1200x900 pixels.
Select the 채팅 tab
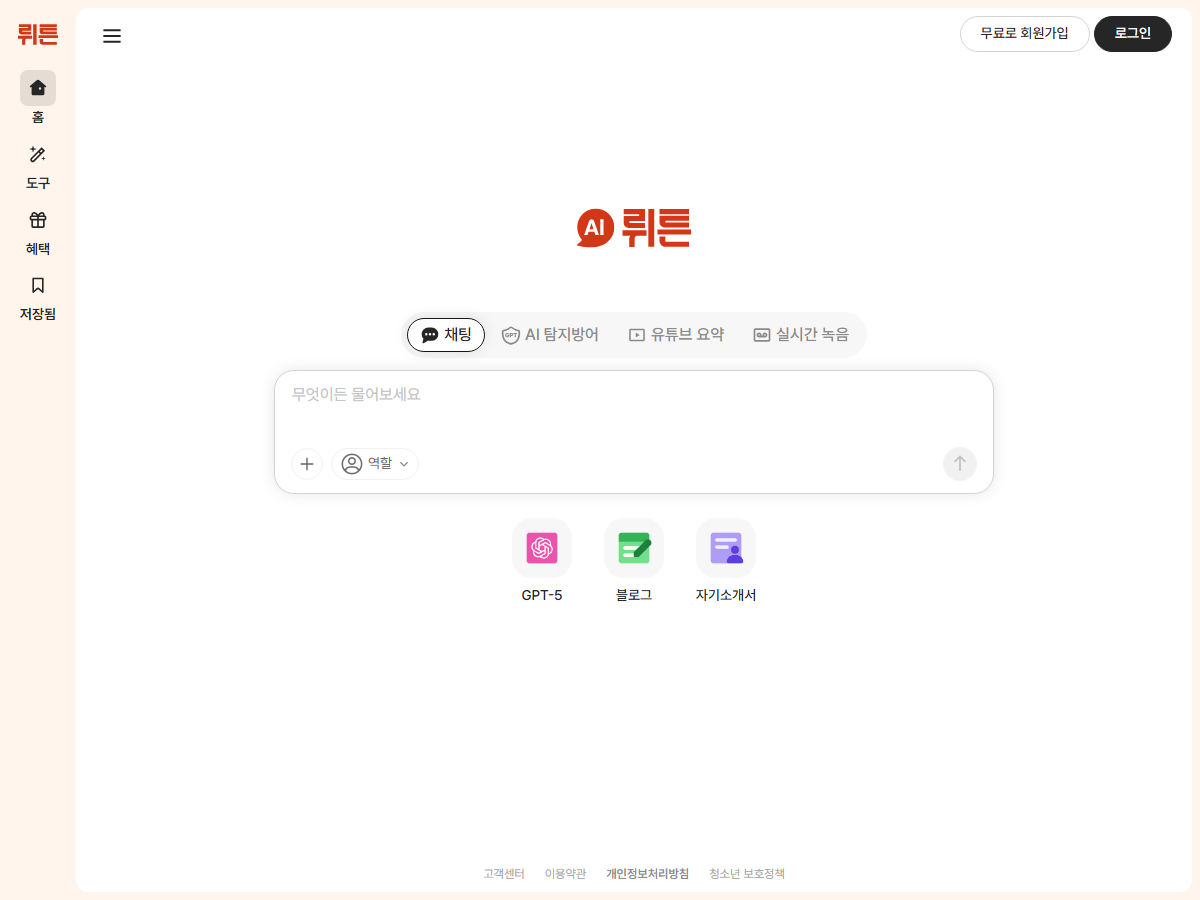[x=446, y=335]
